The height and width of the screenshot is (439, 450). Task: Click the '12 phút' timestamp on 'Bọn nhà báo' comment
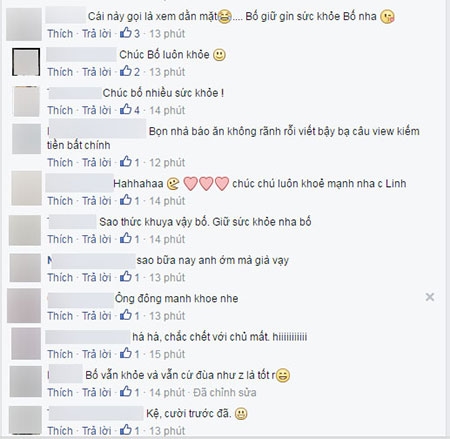[x=167, y=162]
